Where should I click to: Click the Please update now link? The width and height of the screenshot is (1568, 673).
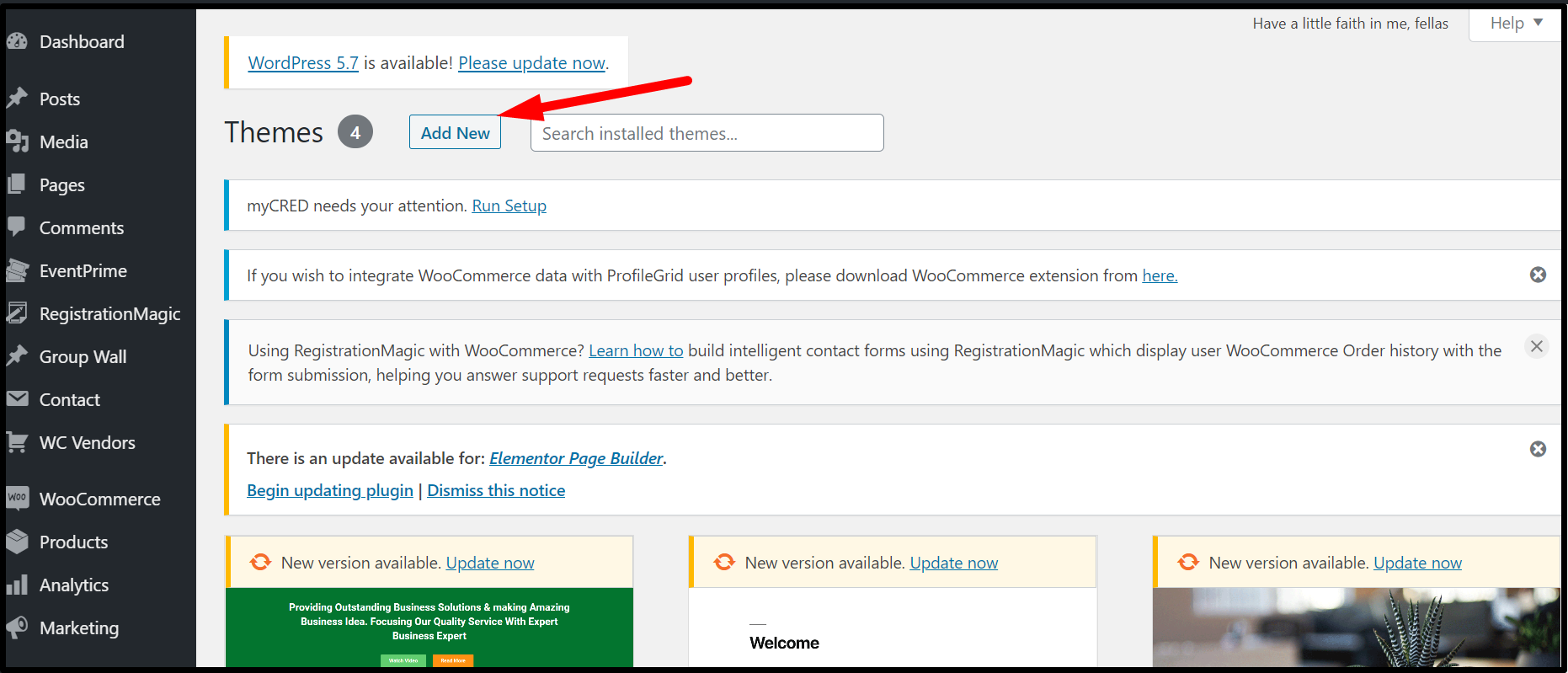pyautogui.click(x=531, y=63)
